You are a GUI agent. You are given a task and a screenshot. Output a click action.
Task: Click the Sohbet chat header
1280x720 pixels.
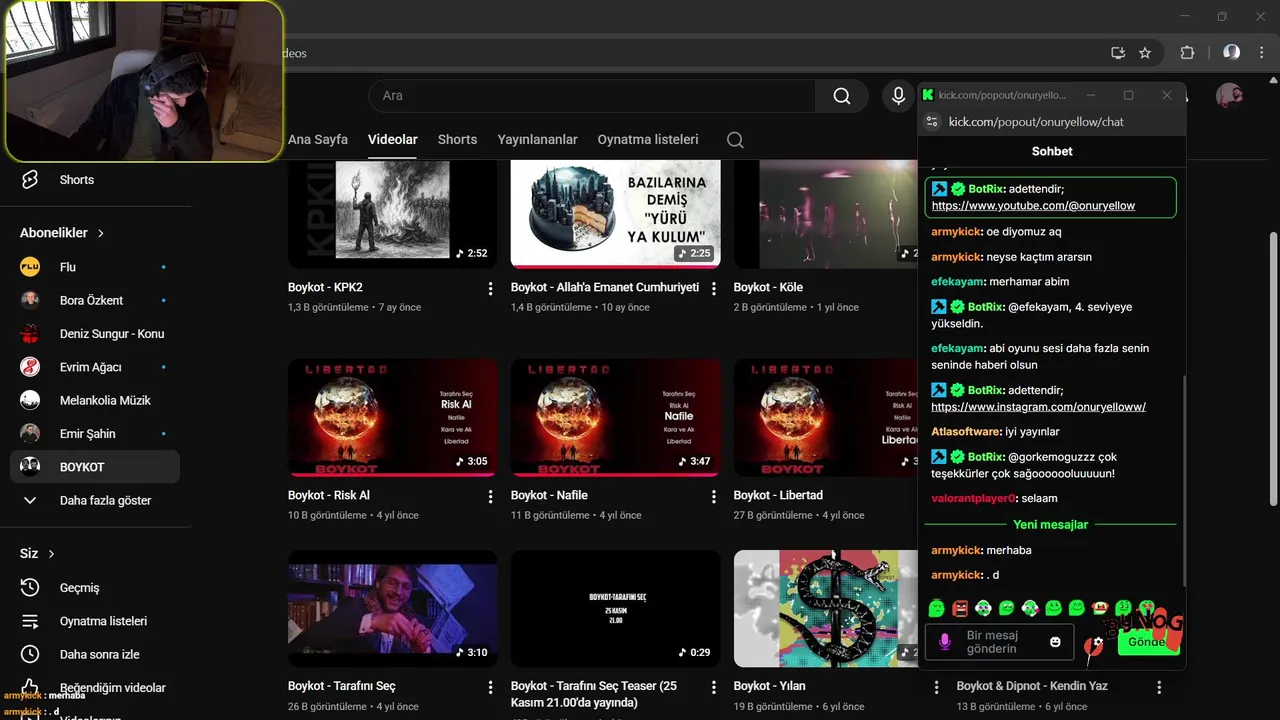point(1052,151)
